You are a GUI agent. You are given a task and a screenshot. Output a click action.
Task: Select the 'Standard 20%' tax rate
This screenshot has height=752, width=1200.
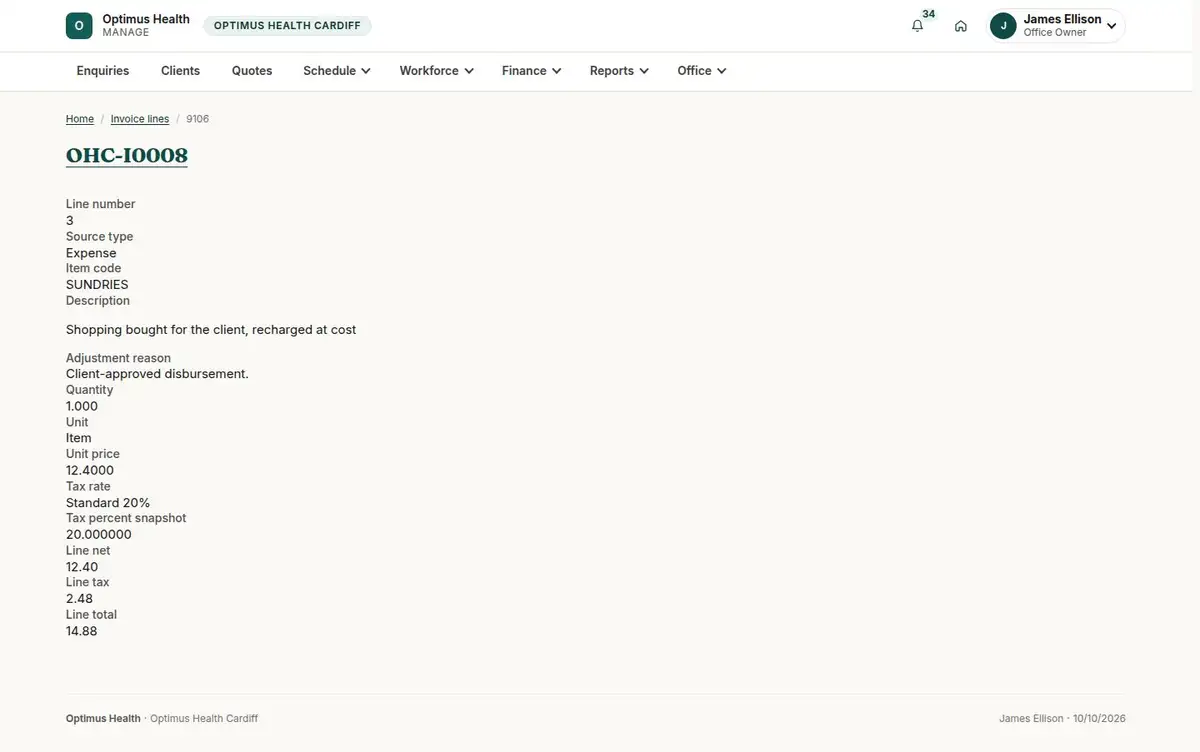108,503
